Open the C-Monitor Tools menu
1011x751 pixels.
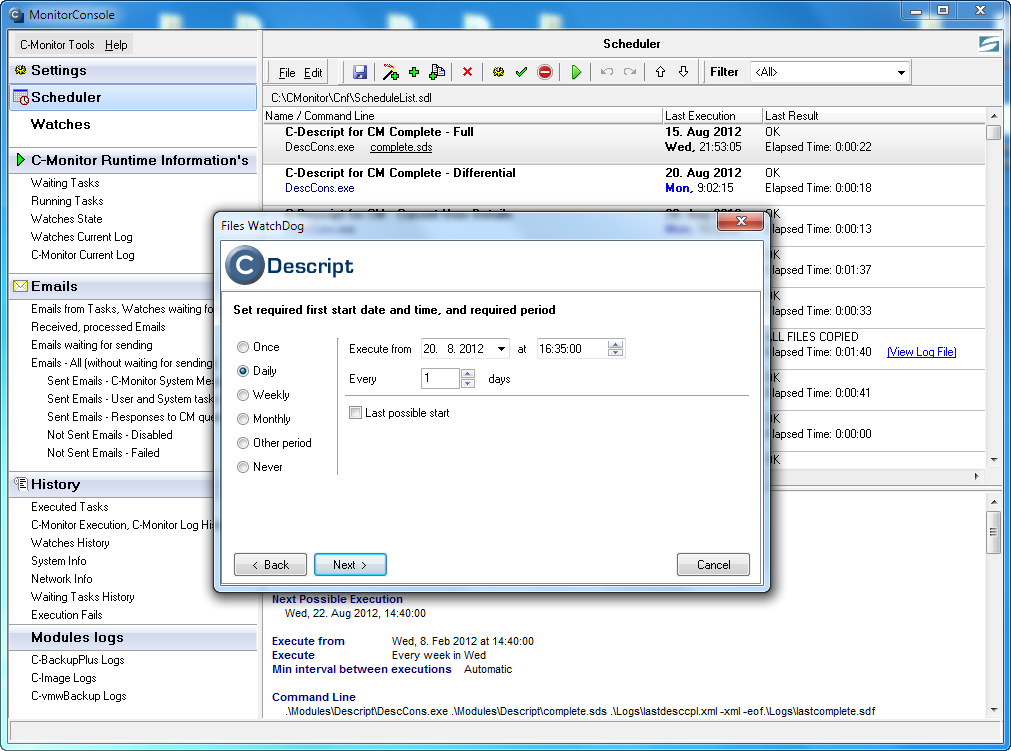point(57,44)
